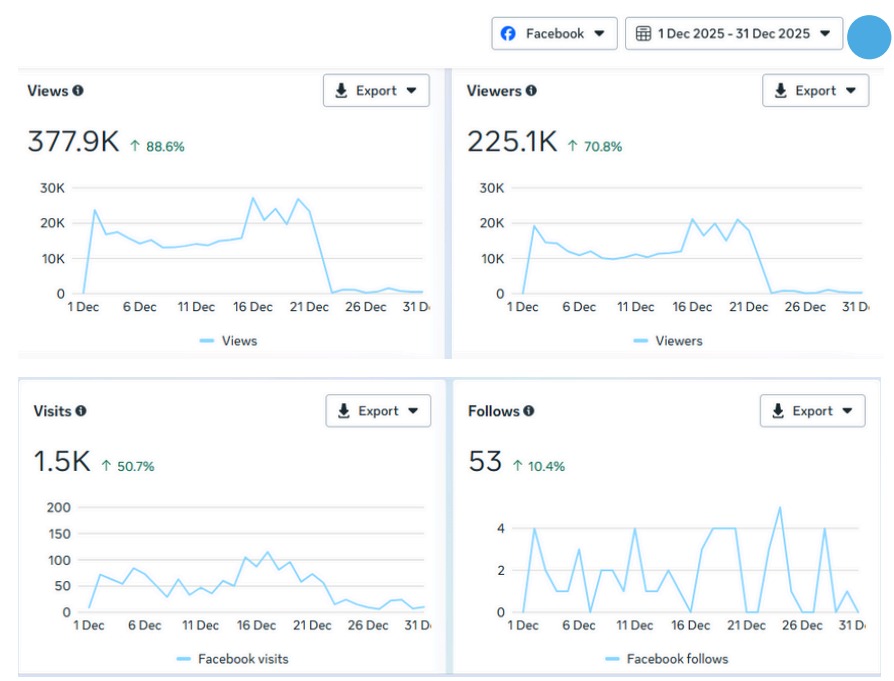This screenshot has width=894, height=681.
Task: Toggle the Viewers legend series
Action: point(668,341)
